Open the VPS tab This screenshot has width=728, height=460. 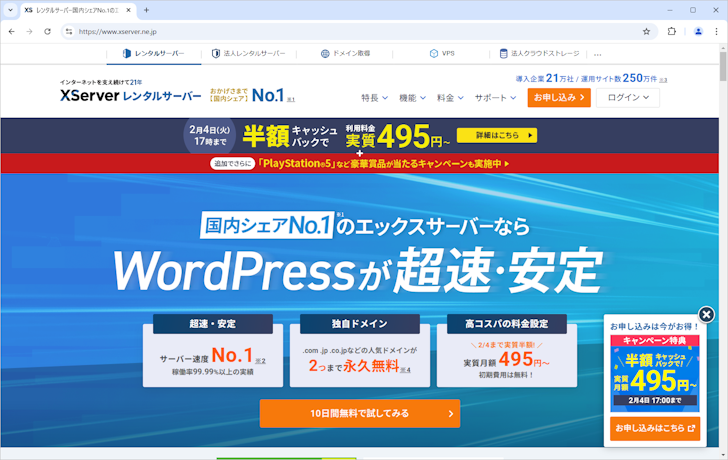(442, 53)
